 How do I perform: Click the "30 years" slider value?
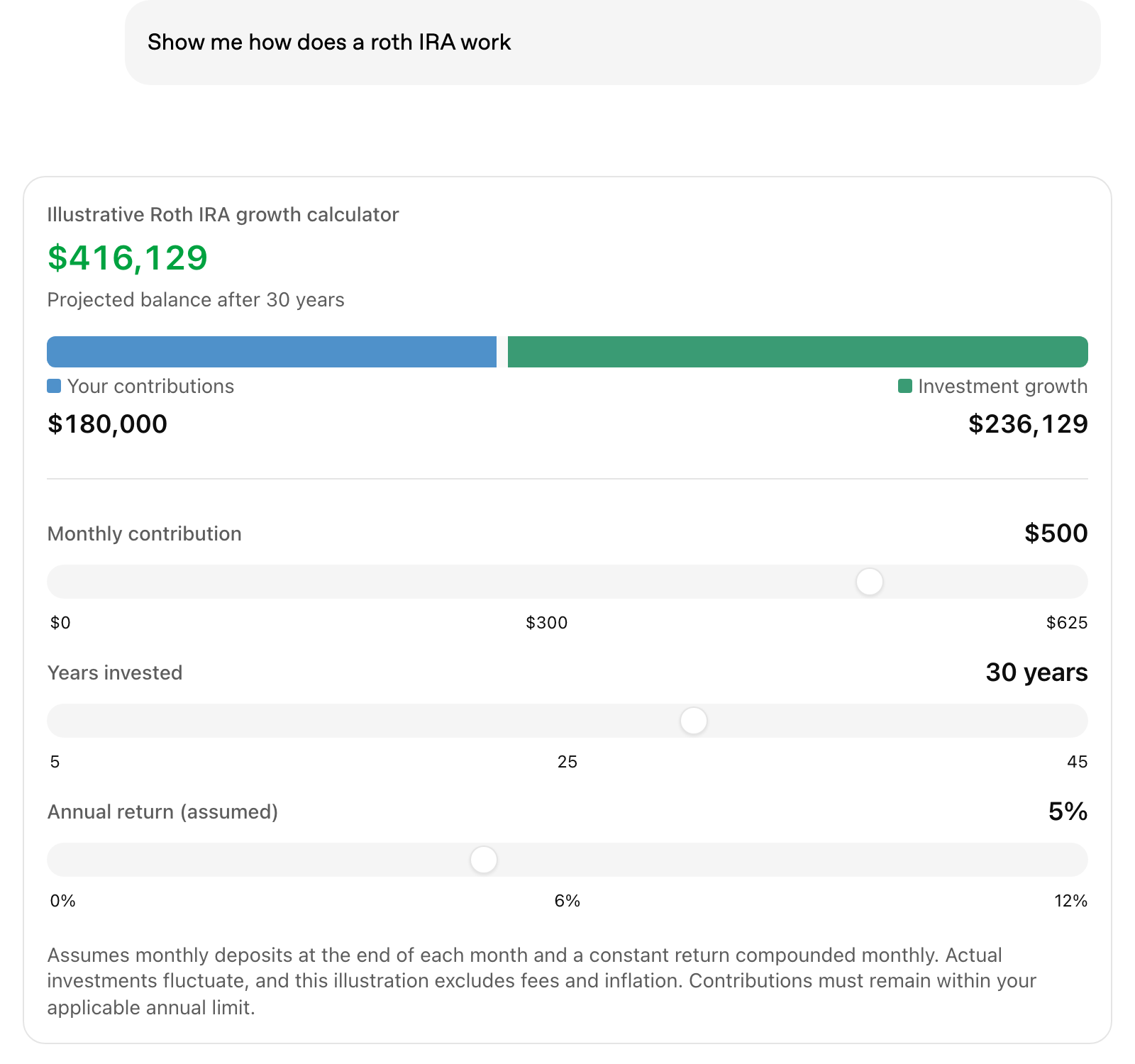click(x=1036, y=672)
